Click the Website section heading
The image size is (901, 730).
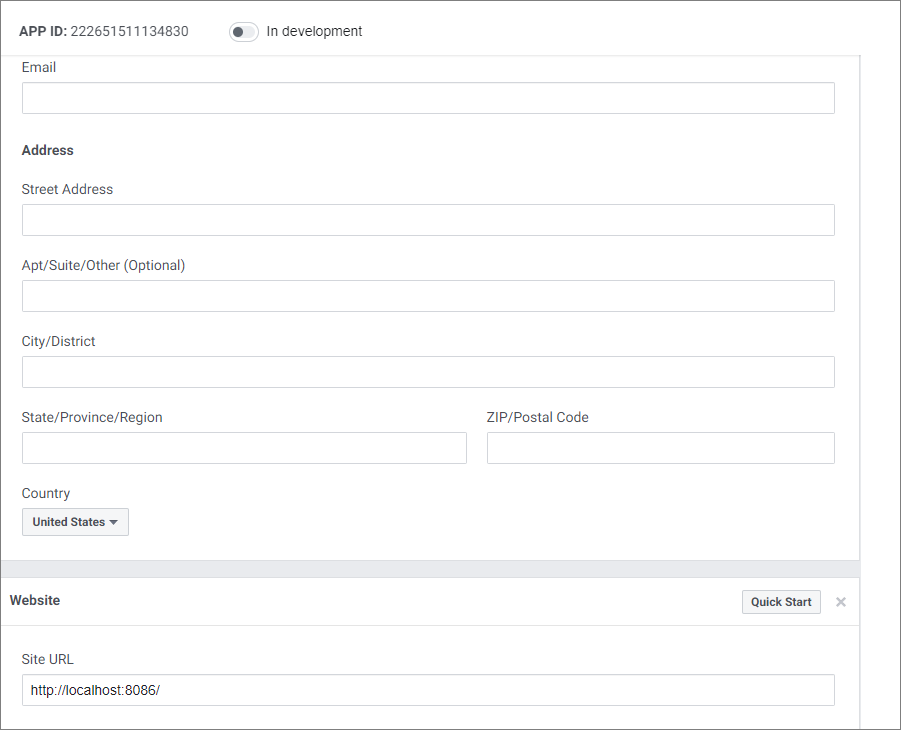click(x=35, y=601)
